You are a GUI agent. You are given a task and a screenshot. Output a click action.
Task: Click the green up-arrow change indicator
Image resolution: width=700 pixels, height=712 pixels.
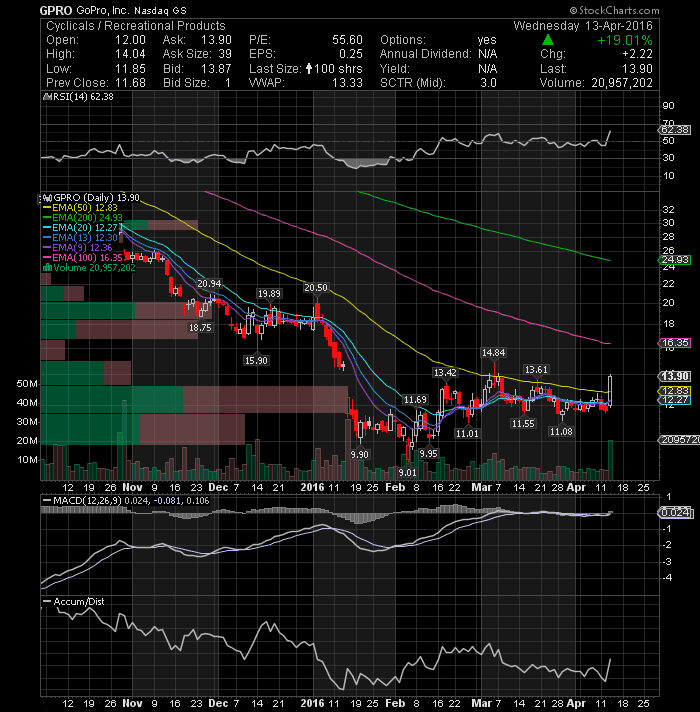pos(548,40)
